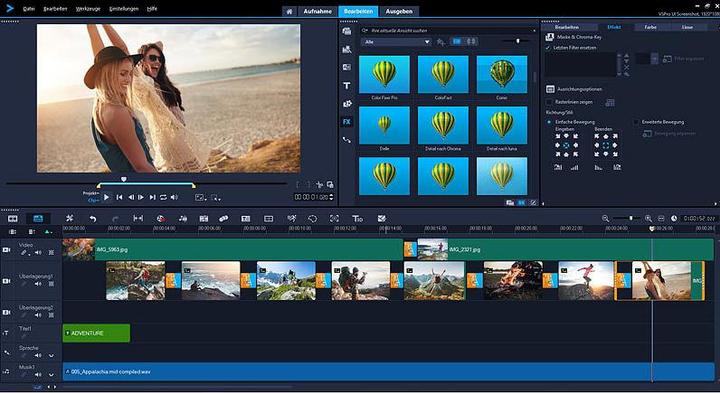Mute the Musik1 track audio
The height and width of the screenshot is (393, 720).
tap(38, 375)
